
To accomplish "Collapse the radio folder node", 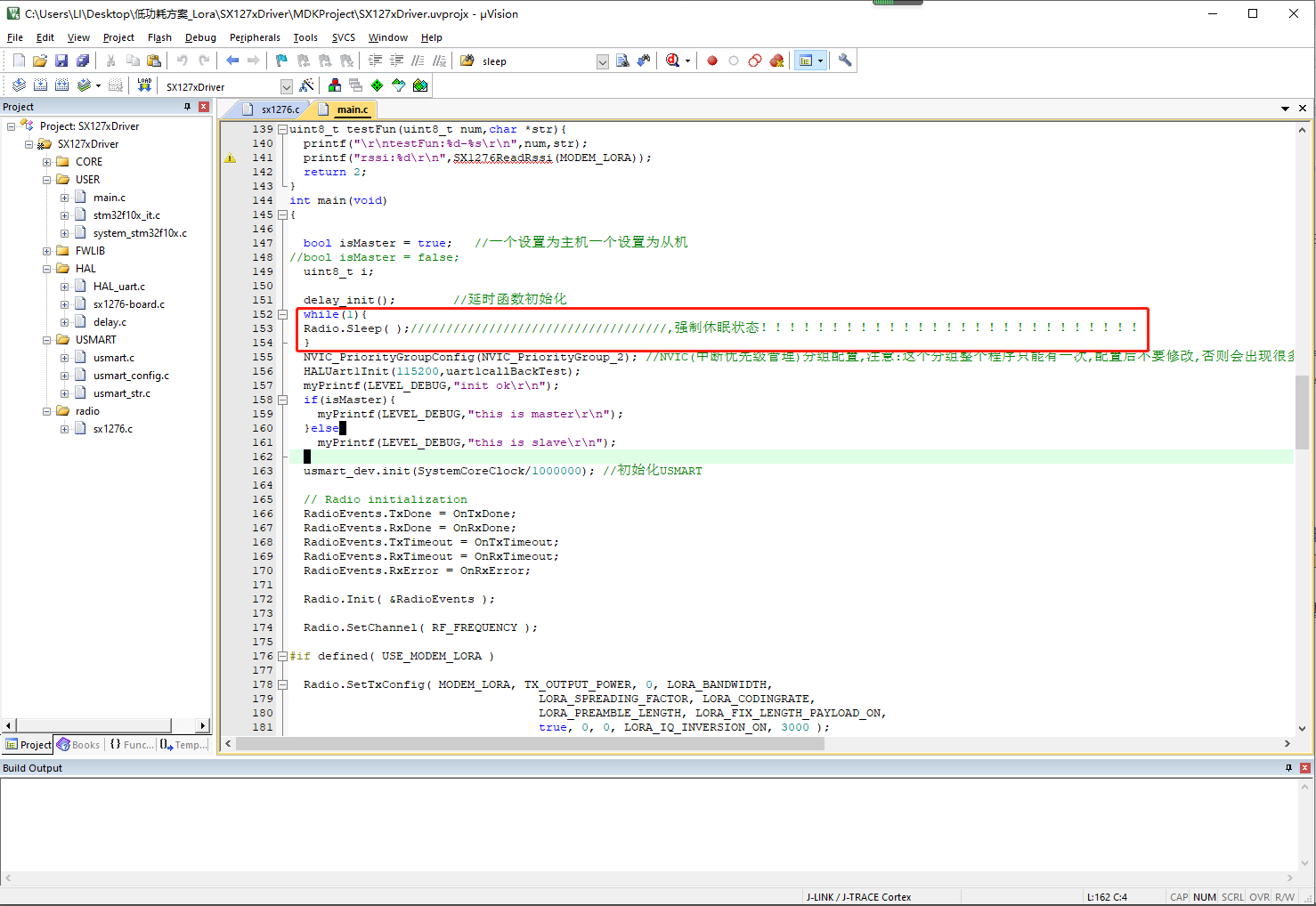I will (46, 411).
